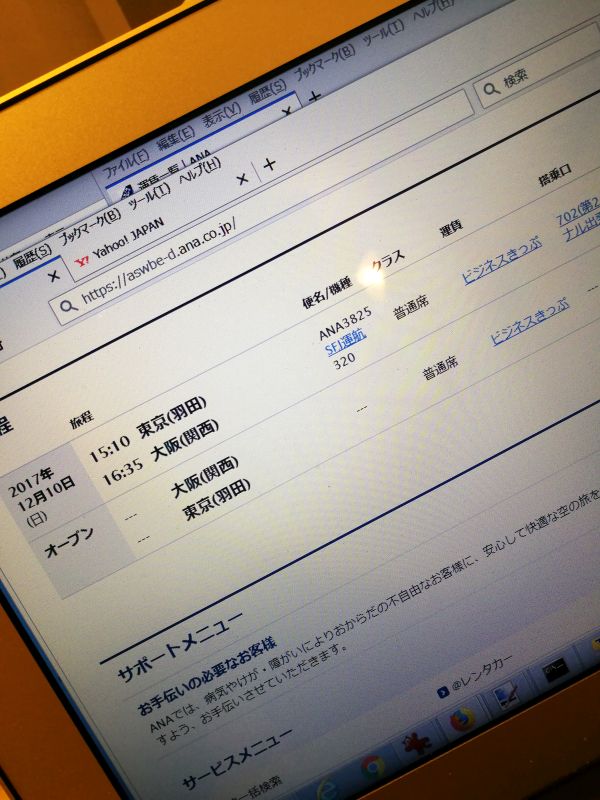Open a new tab in front window
The height and width of the screenshot is (800, 600).
(x=269, y=164)
